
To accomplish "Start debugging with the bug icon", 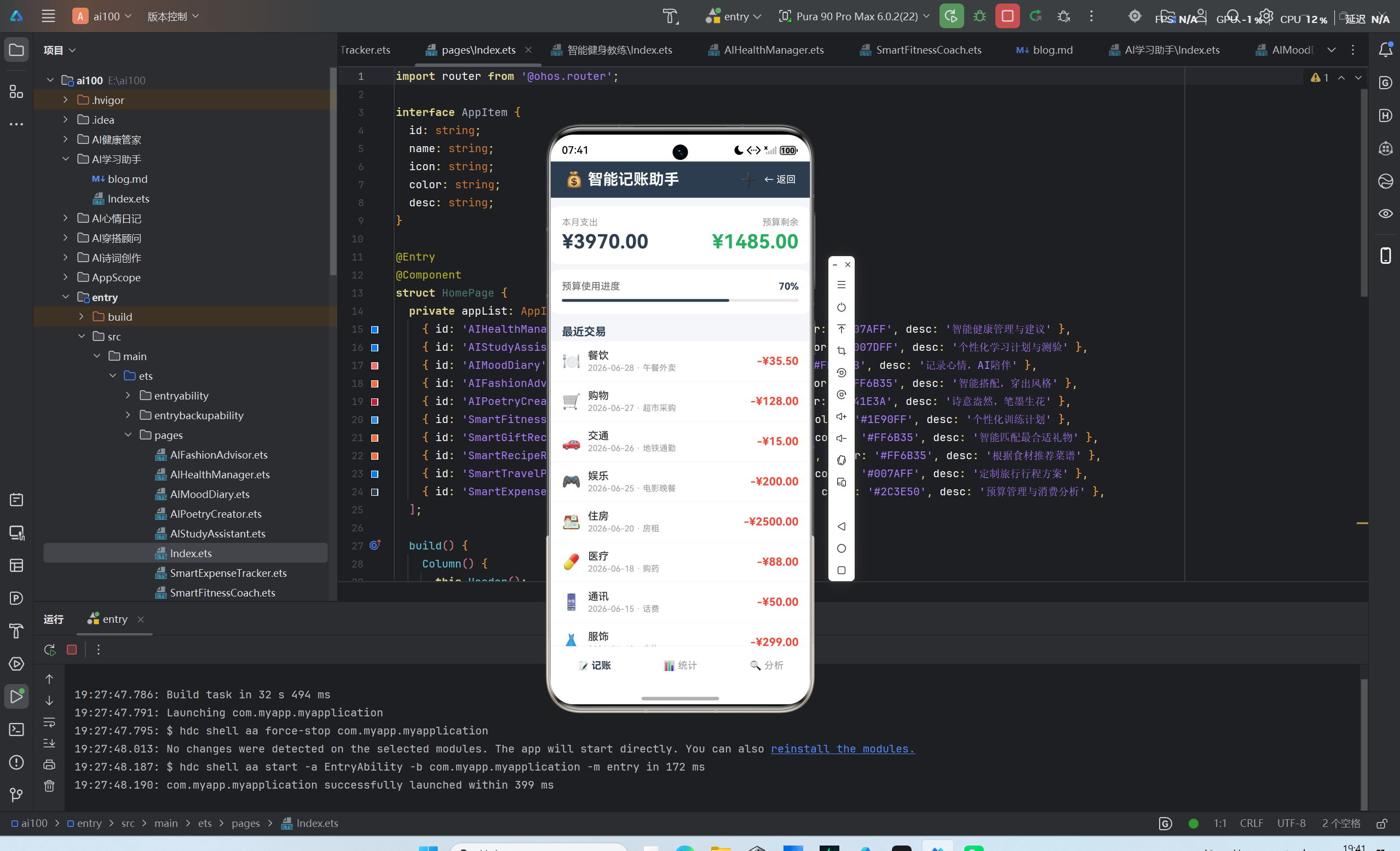I will pyautogui.click(x=980, y=16).
